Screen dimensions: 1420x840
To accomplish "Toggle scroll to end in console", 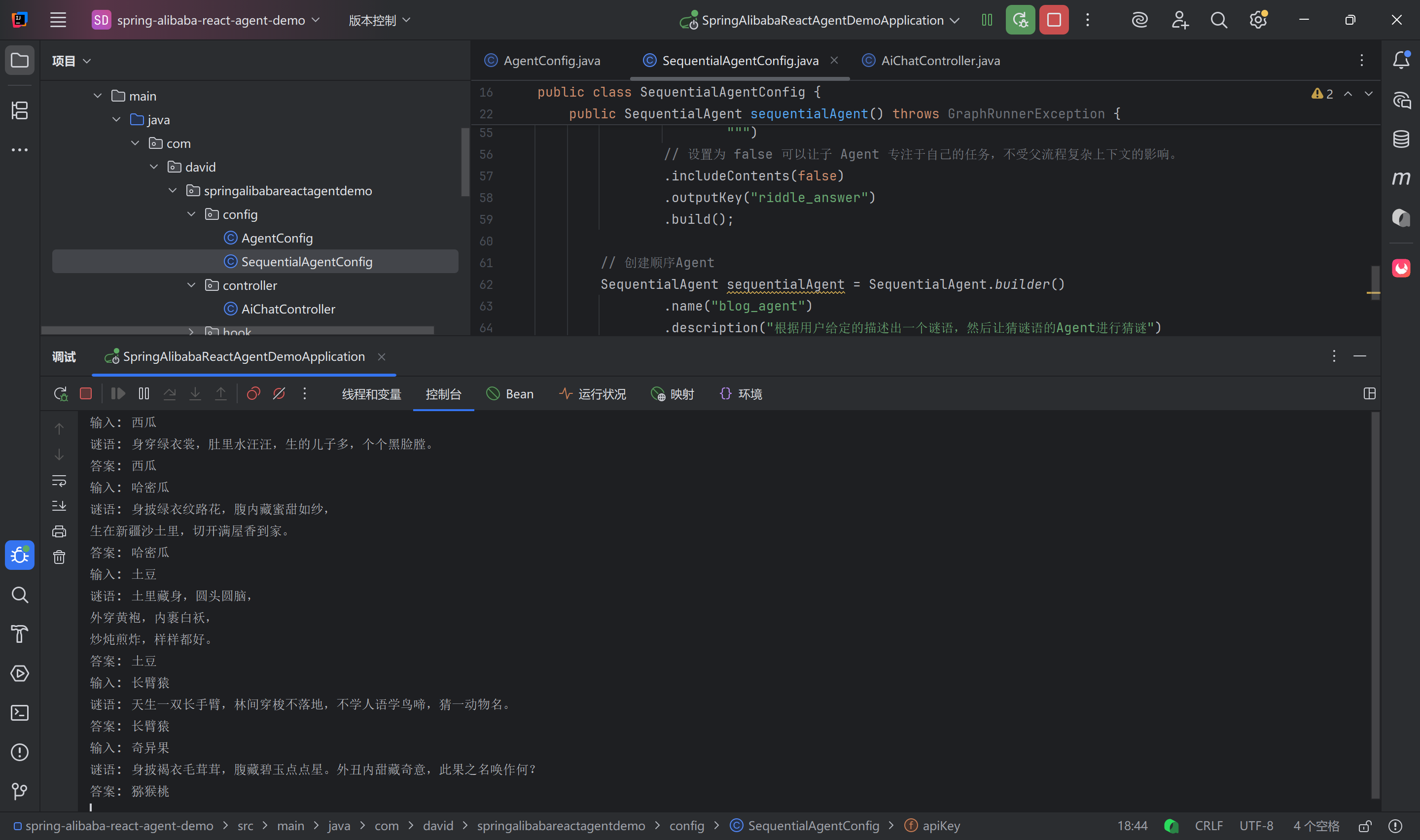I will (x=59, y=505).
